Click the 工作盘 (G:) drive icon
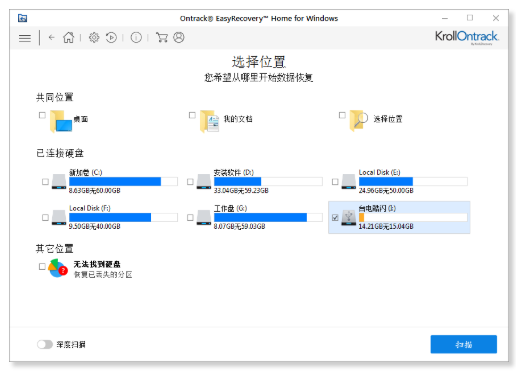 point(204,218)
